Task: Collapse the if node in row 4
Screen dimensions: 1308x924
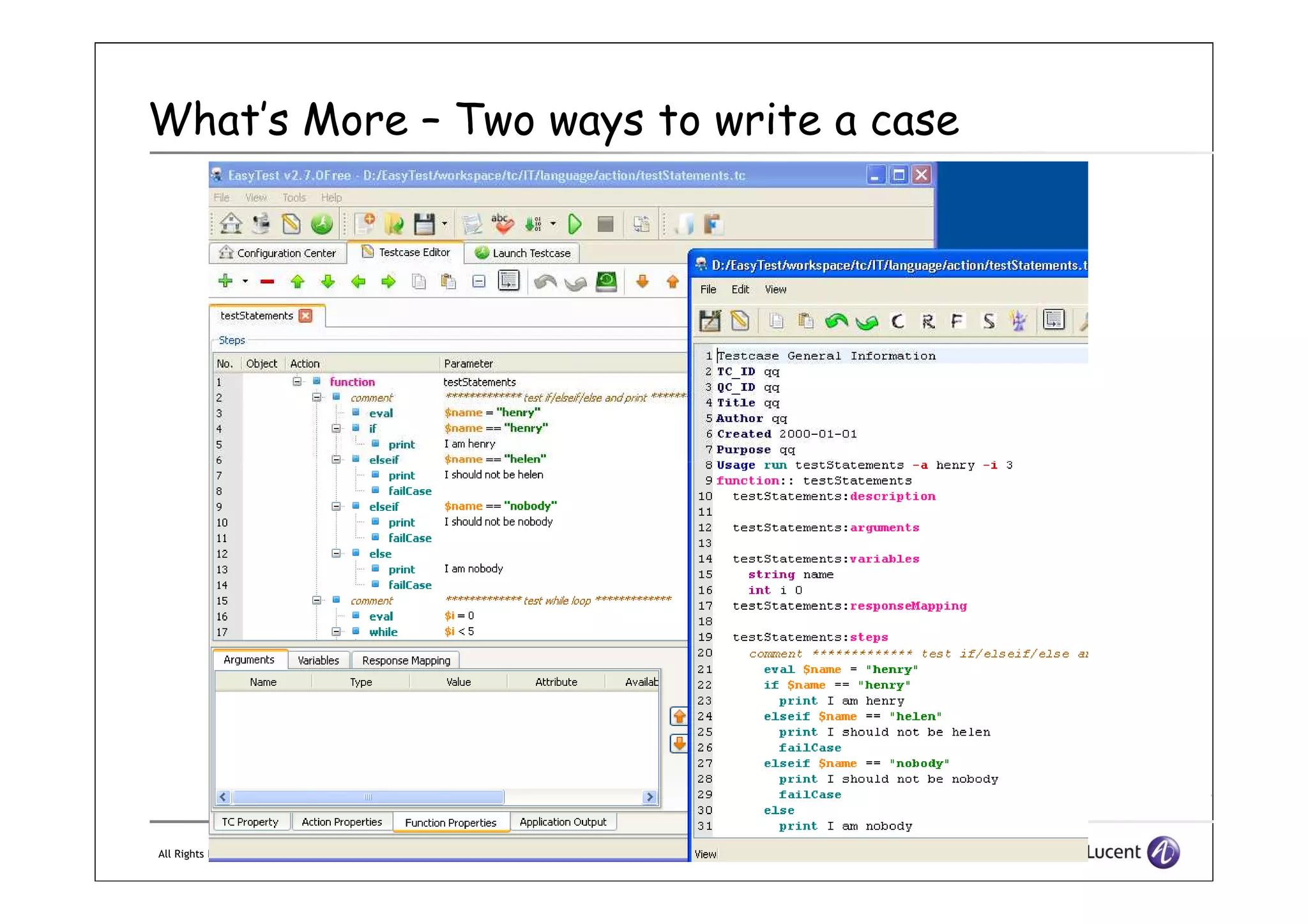Action: (x=336, y=428)
